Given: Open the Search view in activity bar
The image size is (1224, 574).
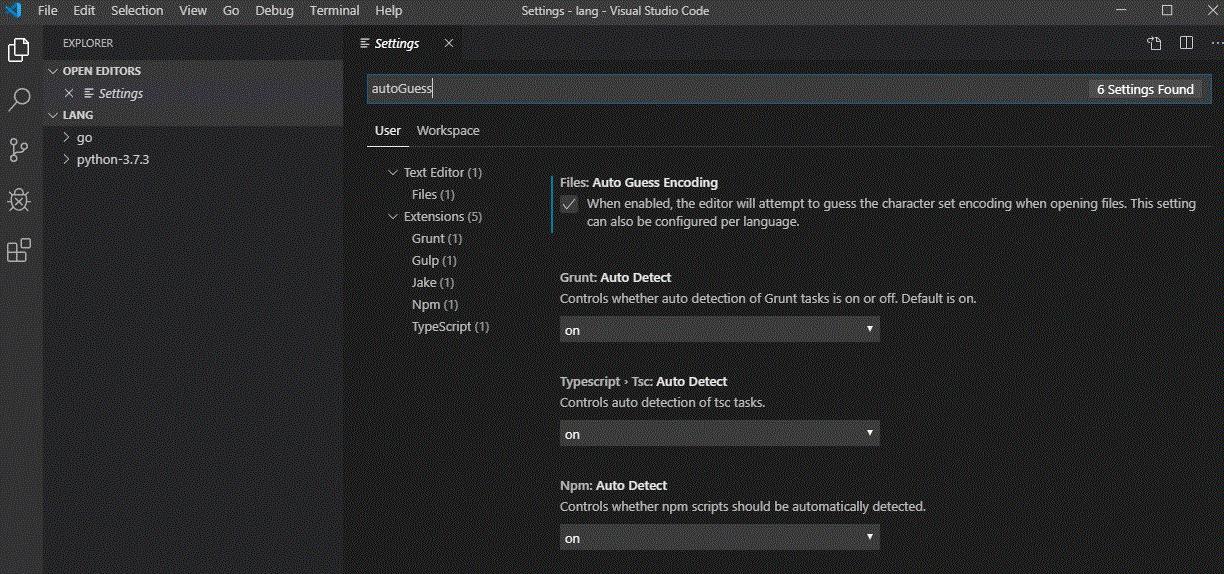Looking at the screenshot, I should point(19,99).
